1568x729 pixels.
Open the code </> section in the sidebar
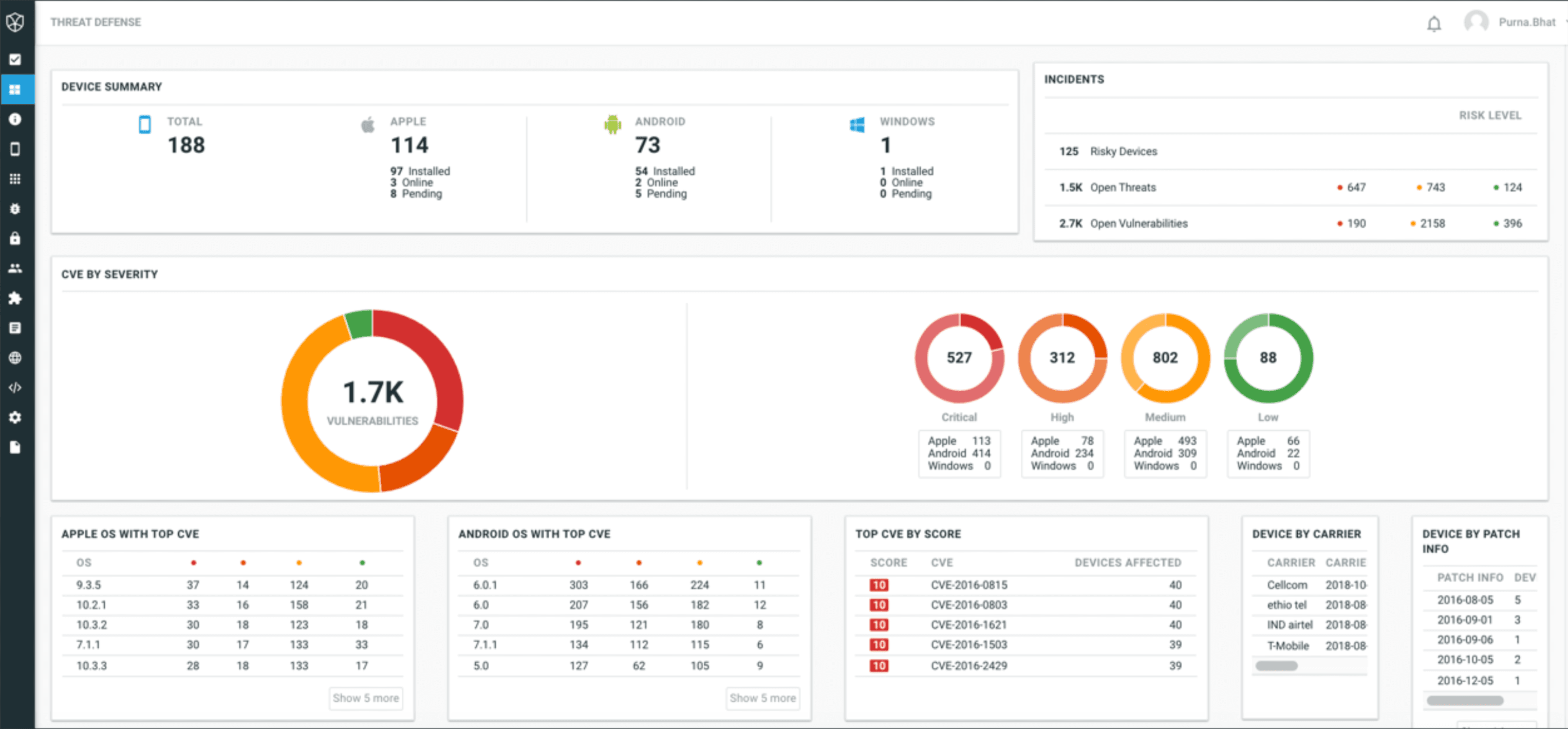click(x=16, y=387)
